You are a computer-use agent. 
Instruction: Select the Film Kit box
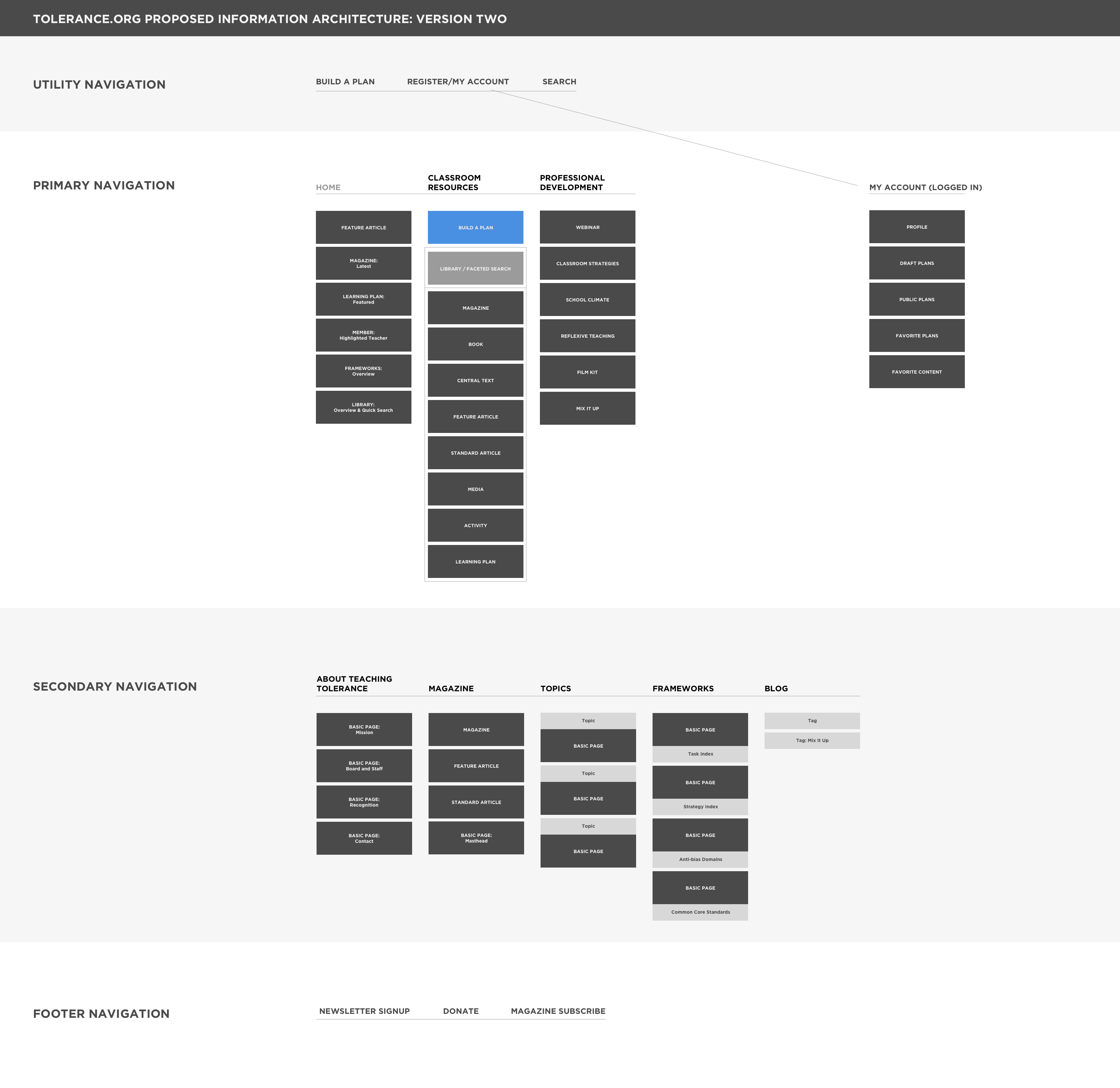[x=587, y=372]
